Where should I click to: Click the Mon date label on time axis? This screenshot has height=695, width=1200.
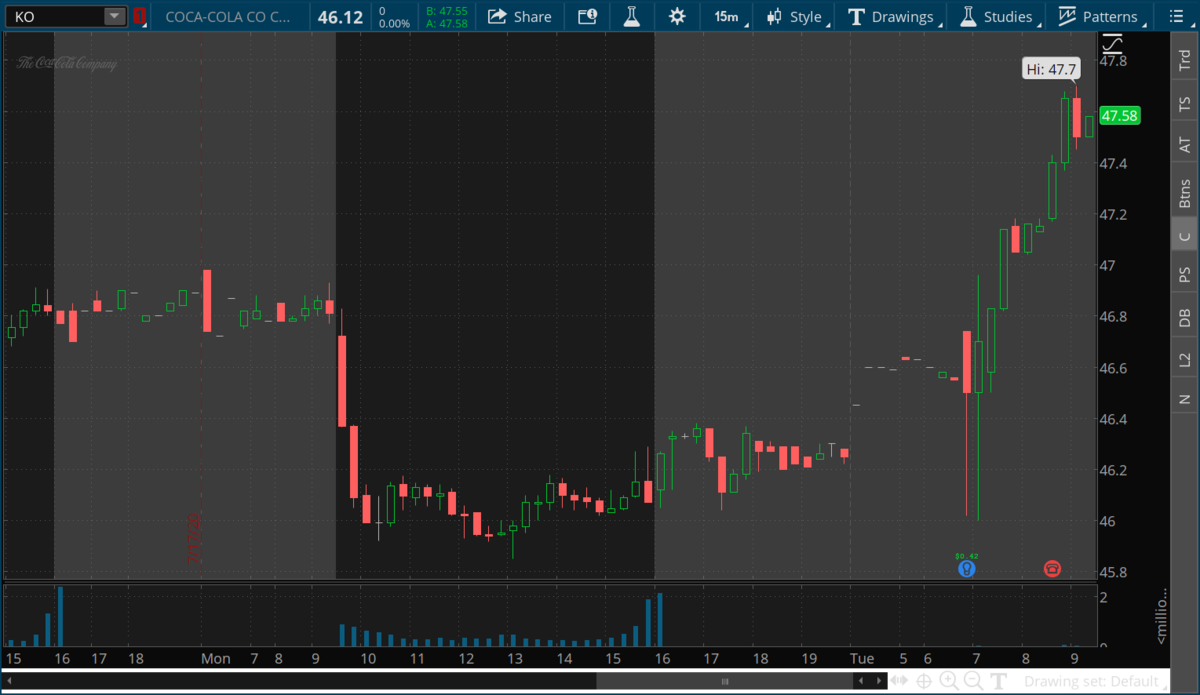(215, 659)
